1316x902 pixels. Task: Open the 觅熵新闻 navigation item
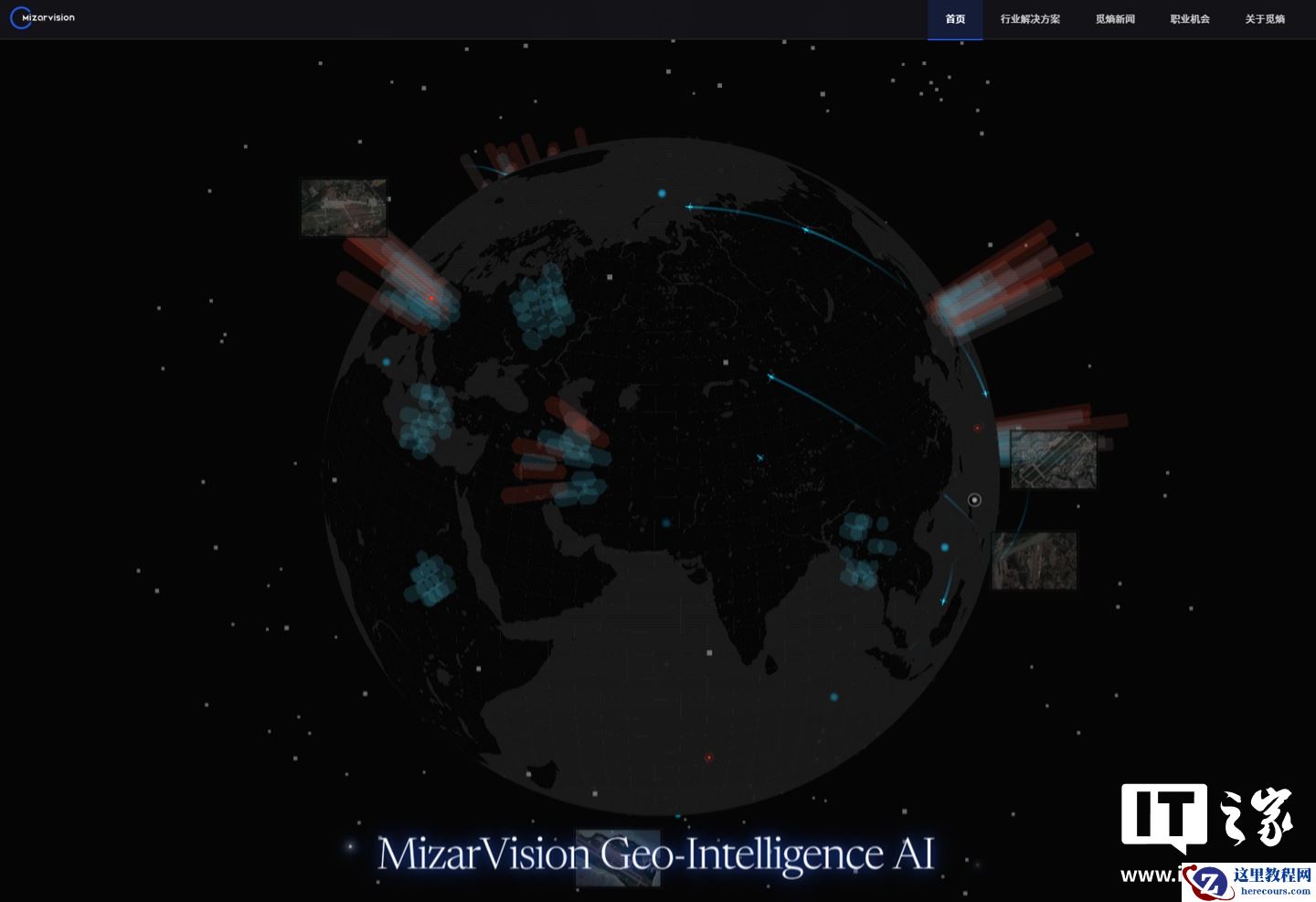point(1115,19)
